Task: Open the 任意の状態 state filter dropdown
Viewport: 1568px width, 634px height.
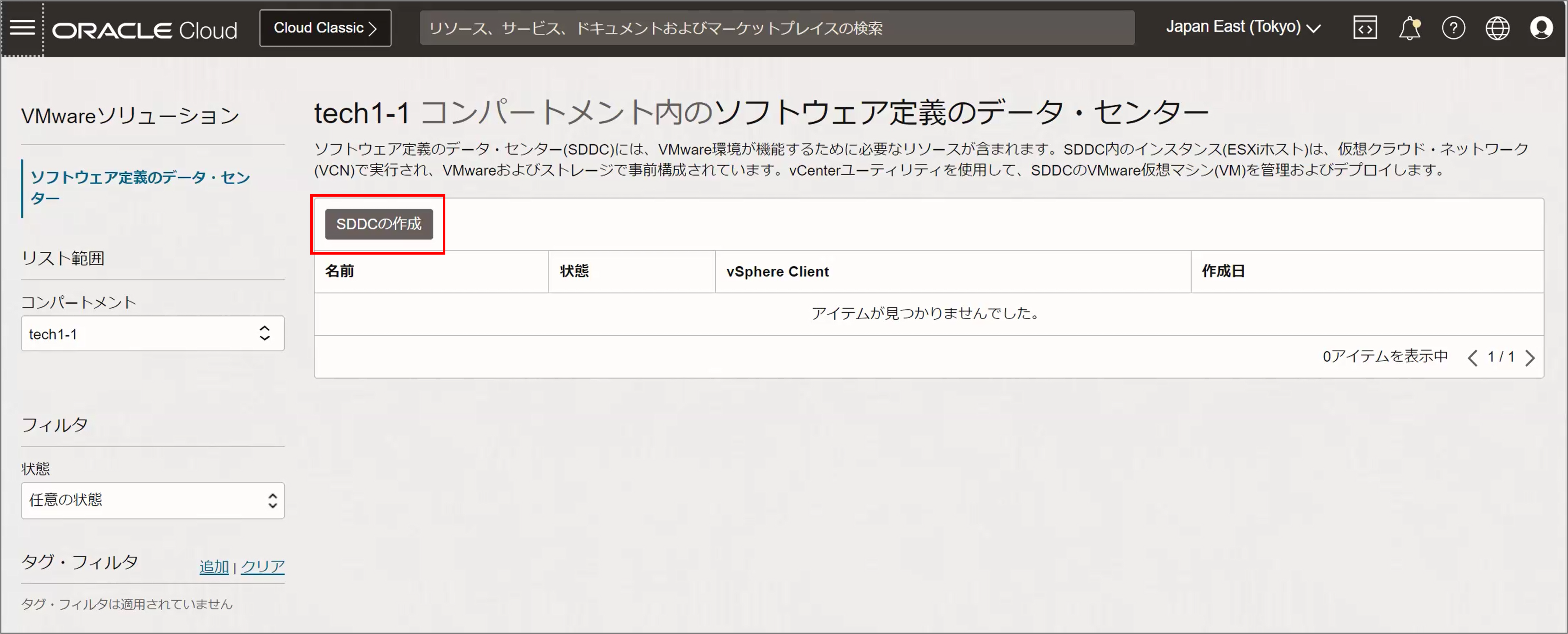Action: pyautogui.click(x=153, y=500)
